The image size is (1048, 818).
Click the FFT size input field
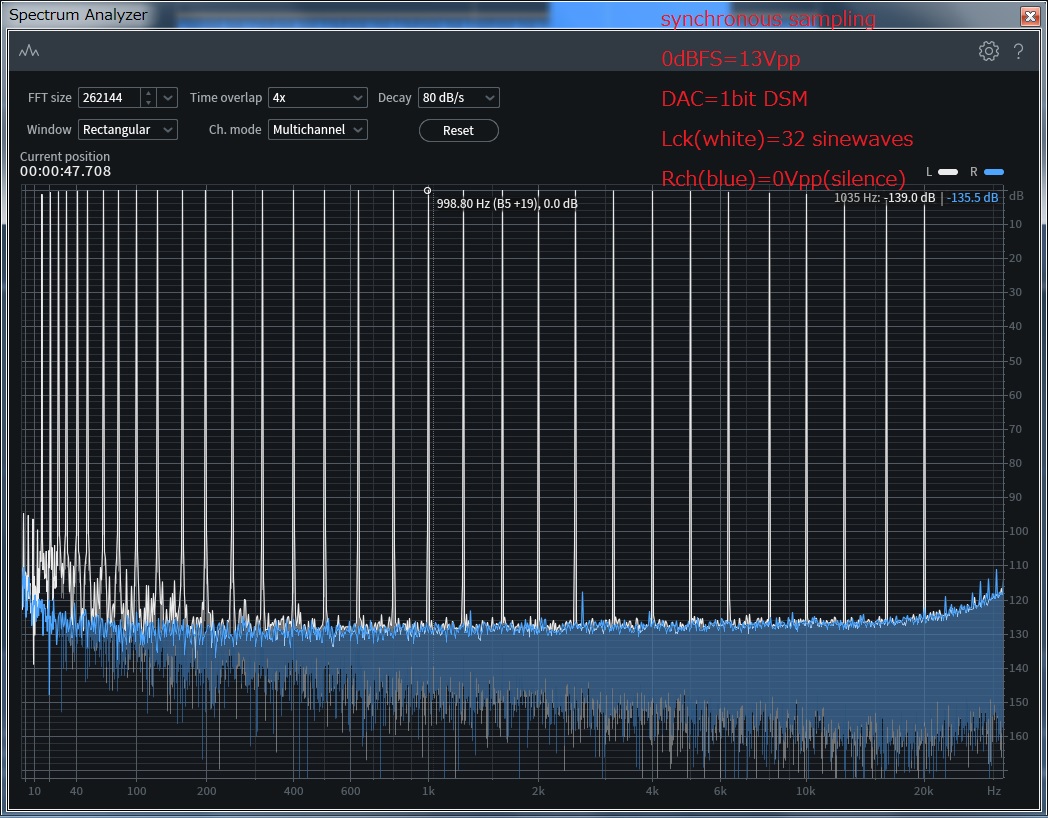(110, 98)
